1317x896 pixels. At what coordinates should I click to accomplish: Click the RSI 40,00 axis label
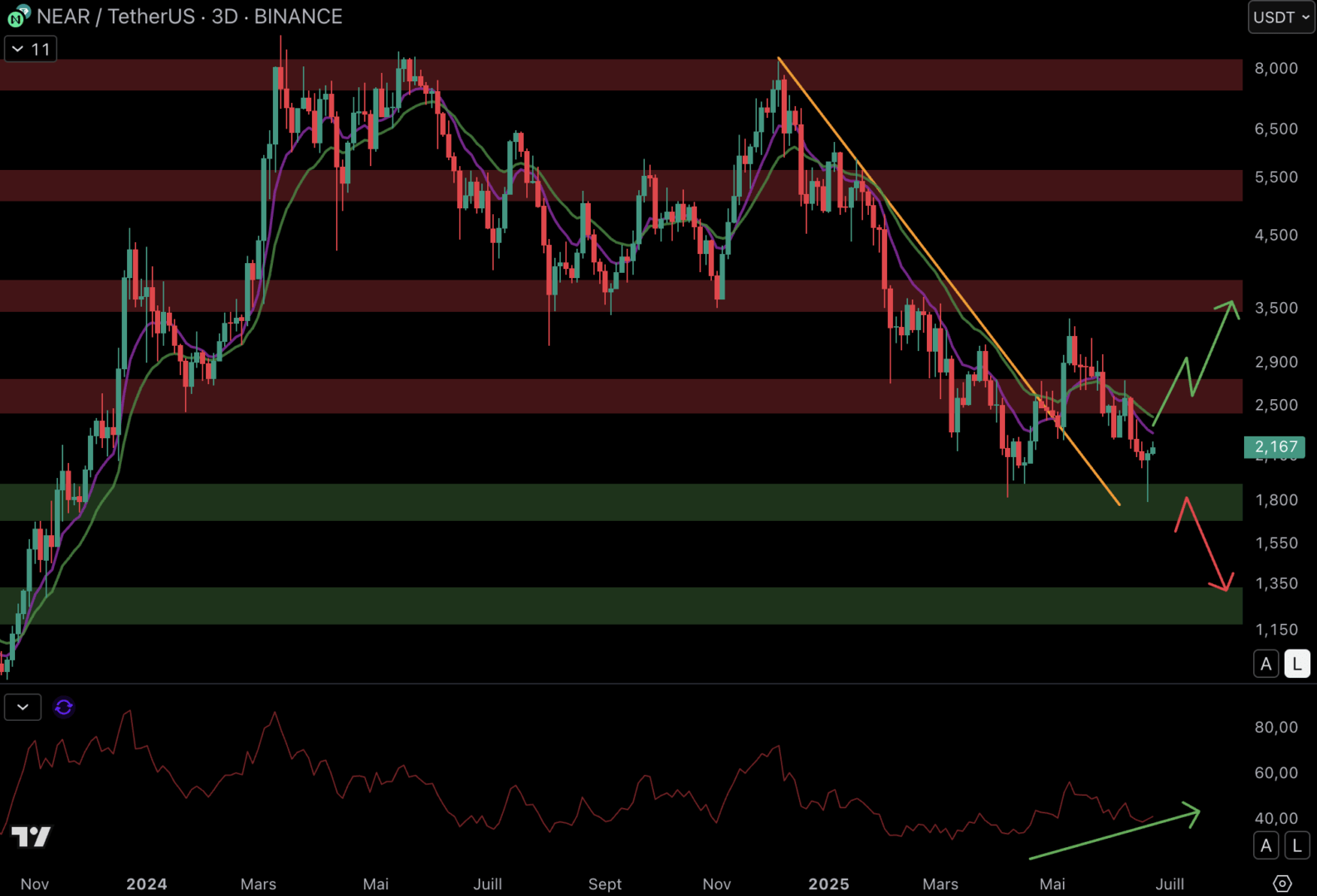[x=1276, y=818]
